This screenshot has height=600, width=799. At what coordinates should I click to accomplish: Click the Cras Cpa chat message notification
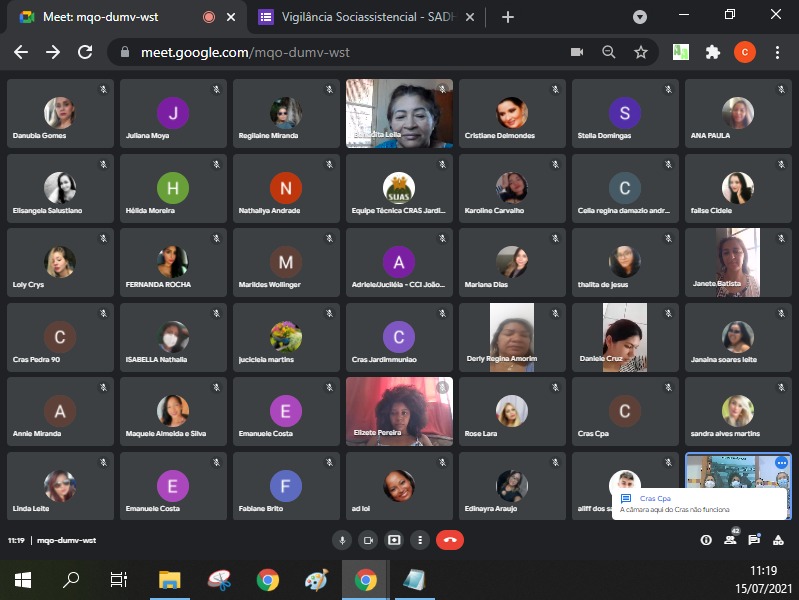(x=698, y=503)
